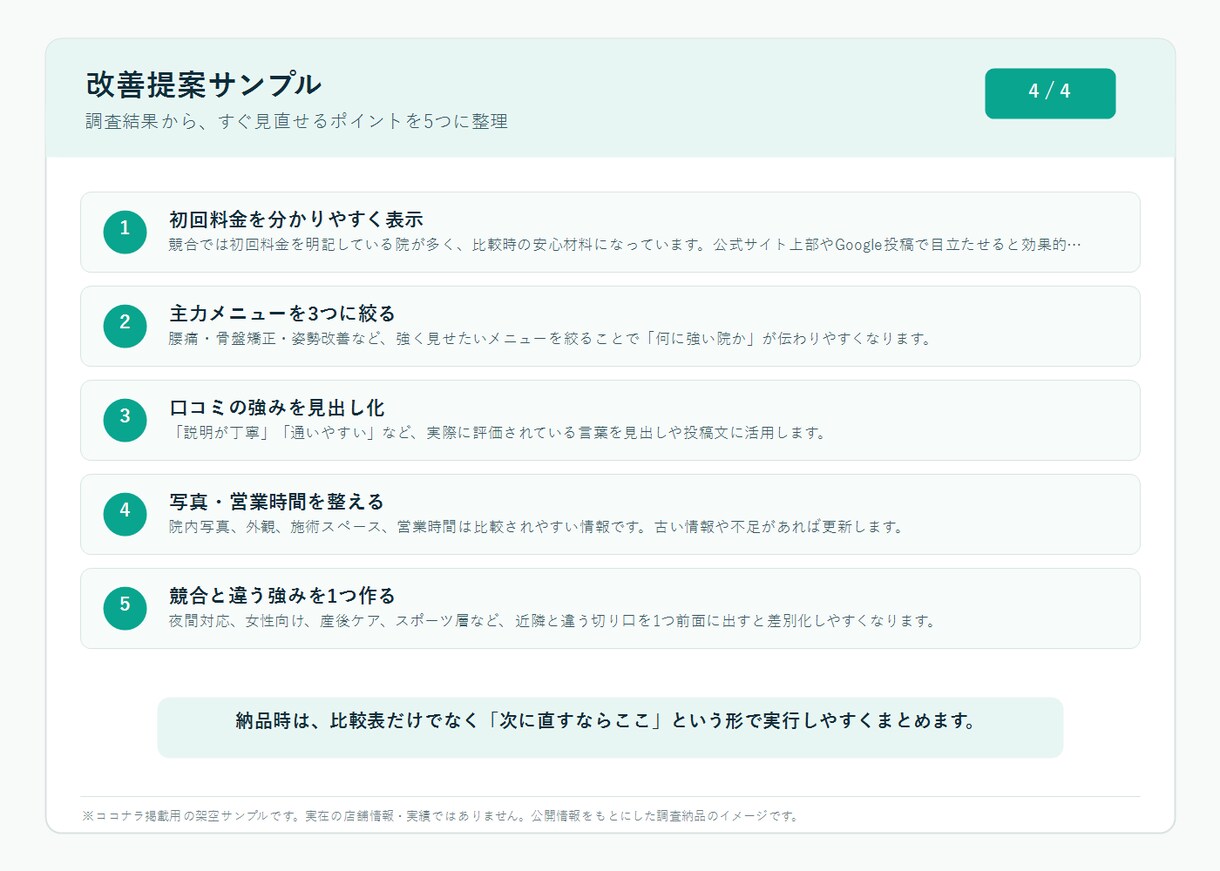This screenshot has width=1220, height=871.
Task: Click subtitle 調査結果から、すぐ見直せるポイントを5つに整理
Action: coord(297,122)
